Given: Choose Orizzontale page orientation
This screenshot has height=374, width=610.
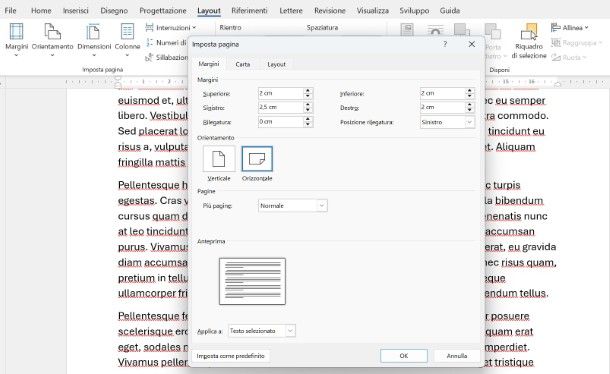Looking at the screenshot, I should coord(257,163).
